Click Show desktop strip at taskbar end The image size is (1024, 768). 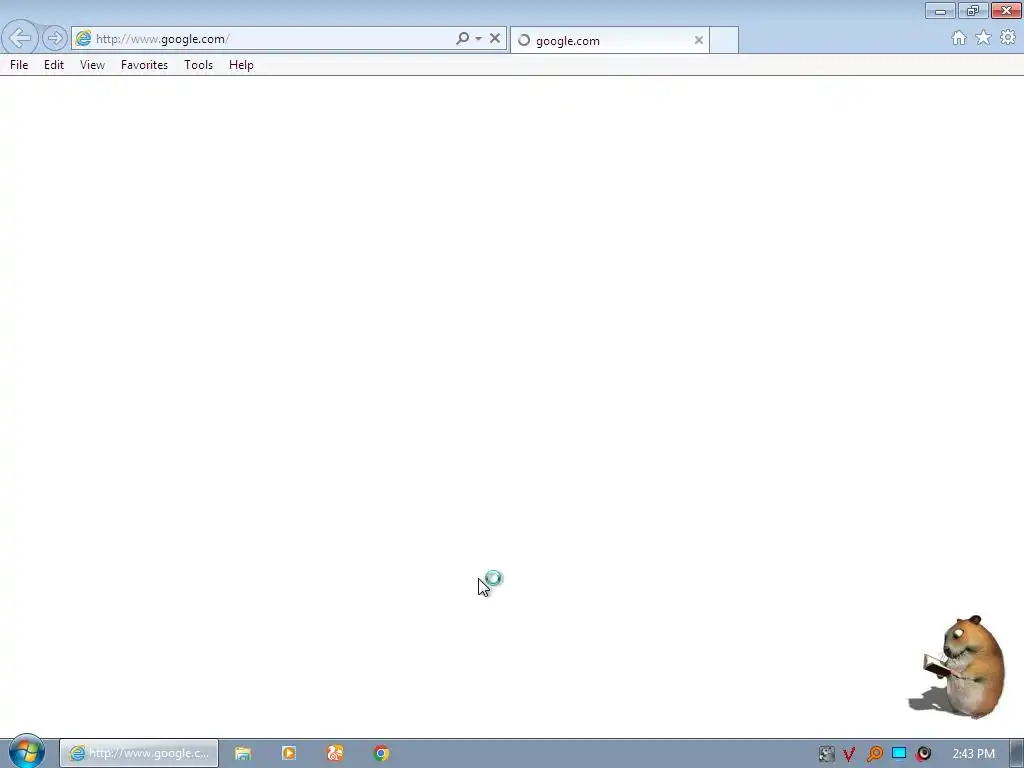pyautogui.click(x=1017, y=754)
